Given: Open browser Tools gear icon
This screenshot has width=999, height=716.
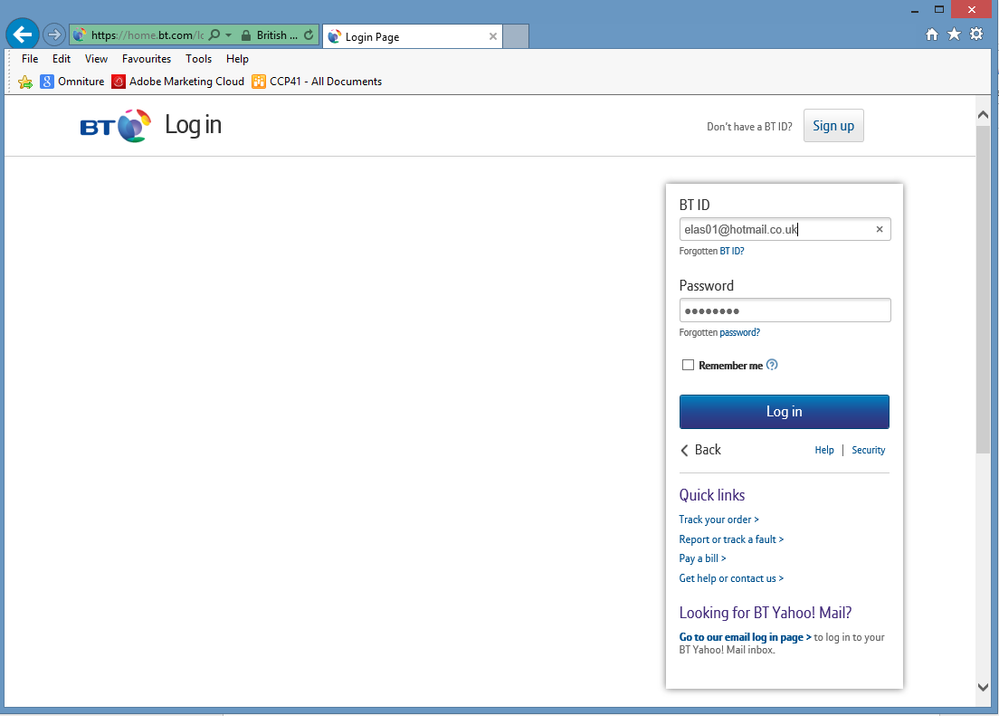Looking at the screenshot, I should click(976, 34).
